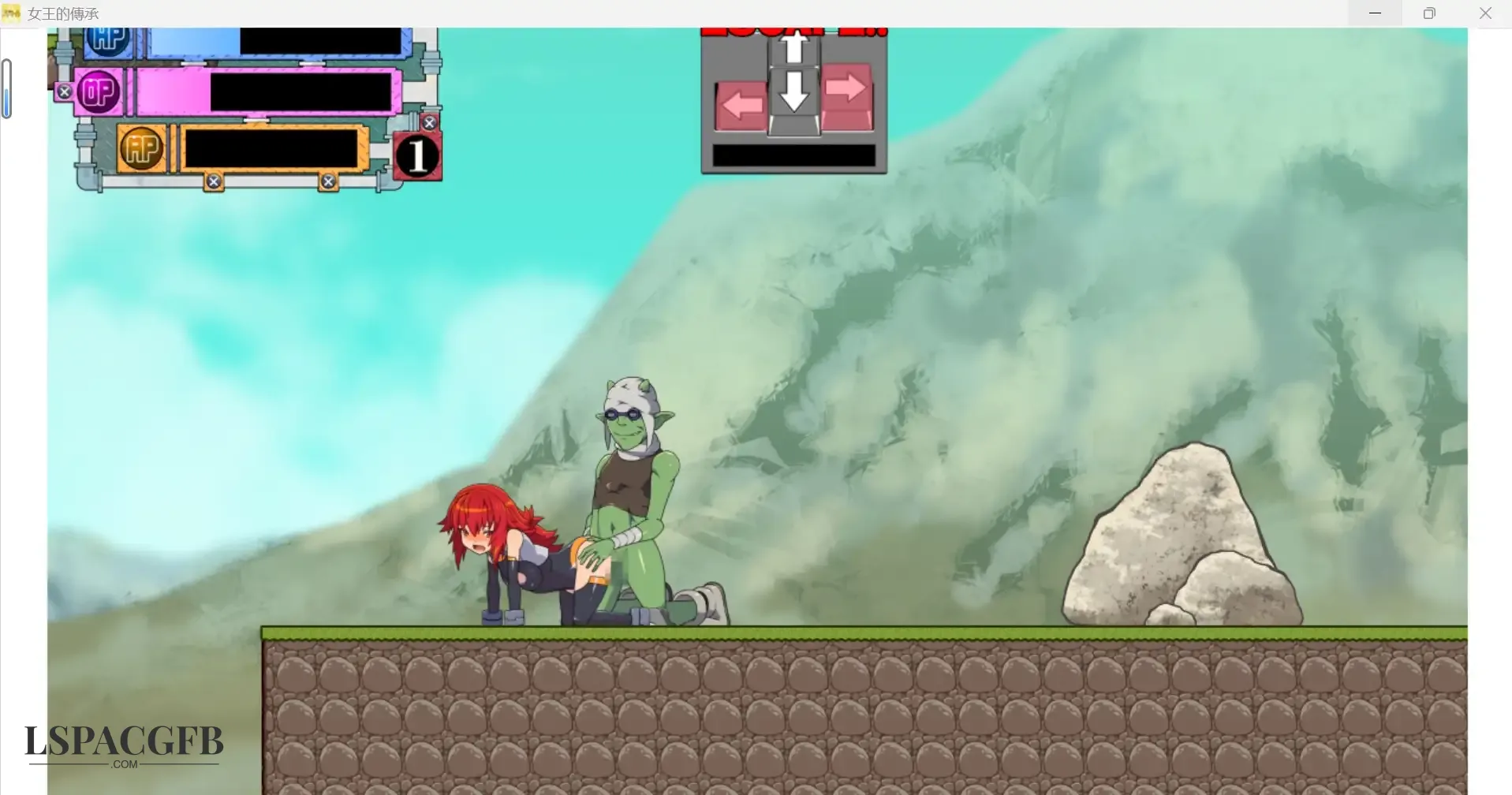Click the orange AP badge icon
Screen dimensions: 1512x795
[x=142, y=147]
